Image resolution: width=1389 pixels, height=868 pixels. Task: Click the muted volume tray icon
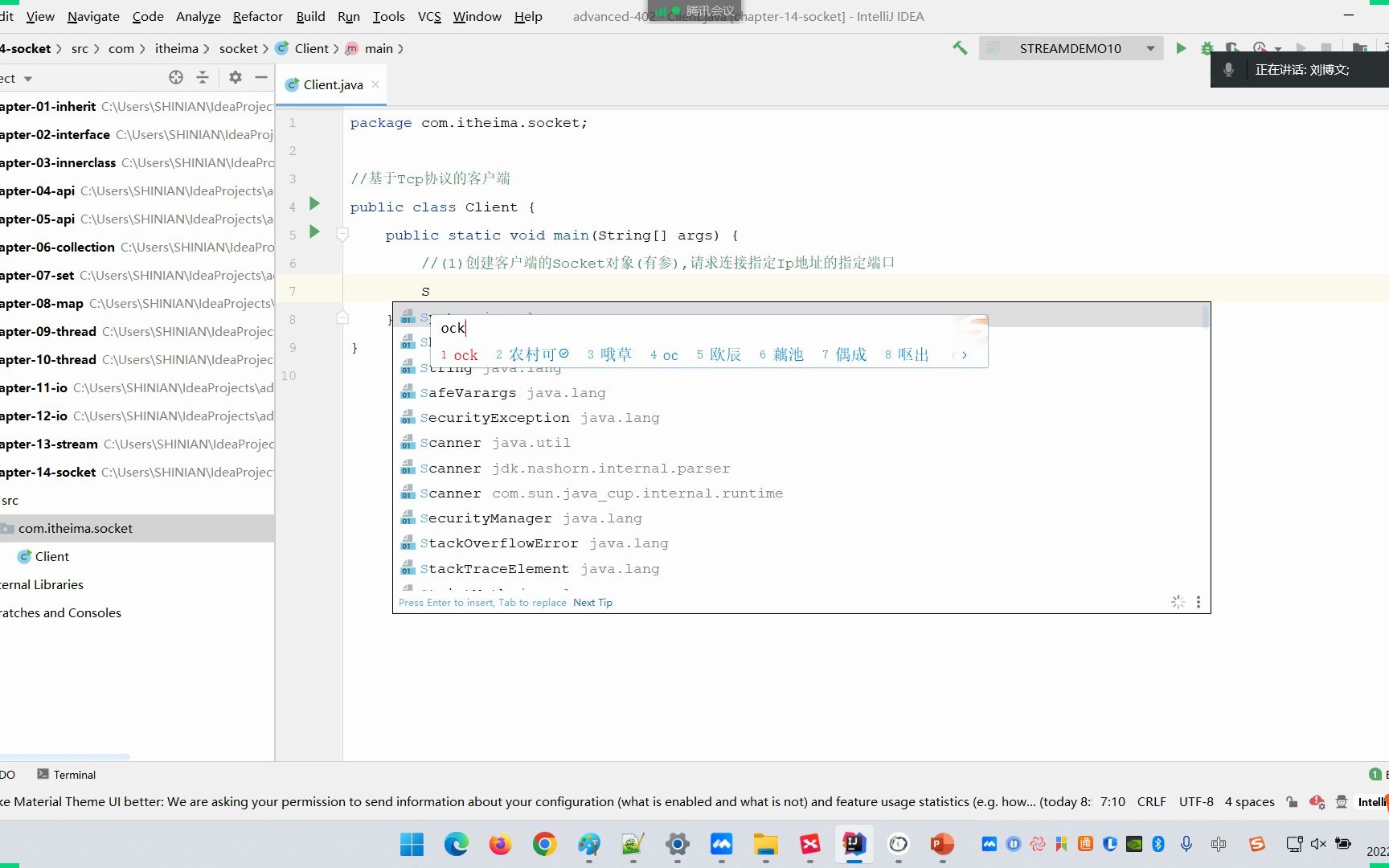tap(1318, 844)
